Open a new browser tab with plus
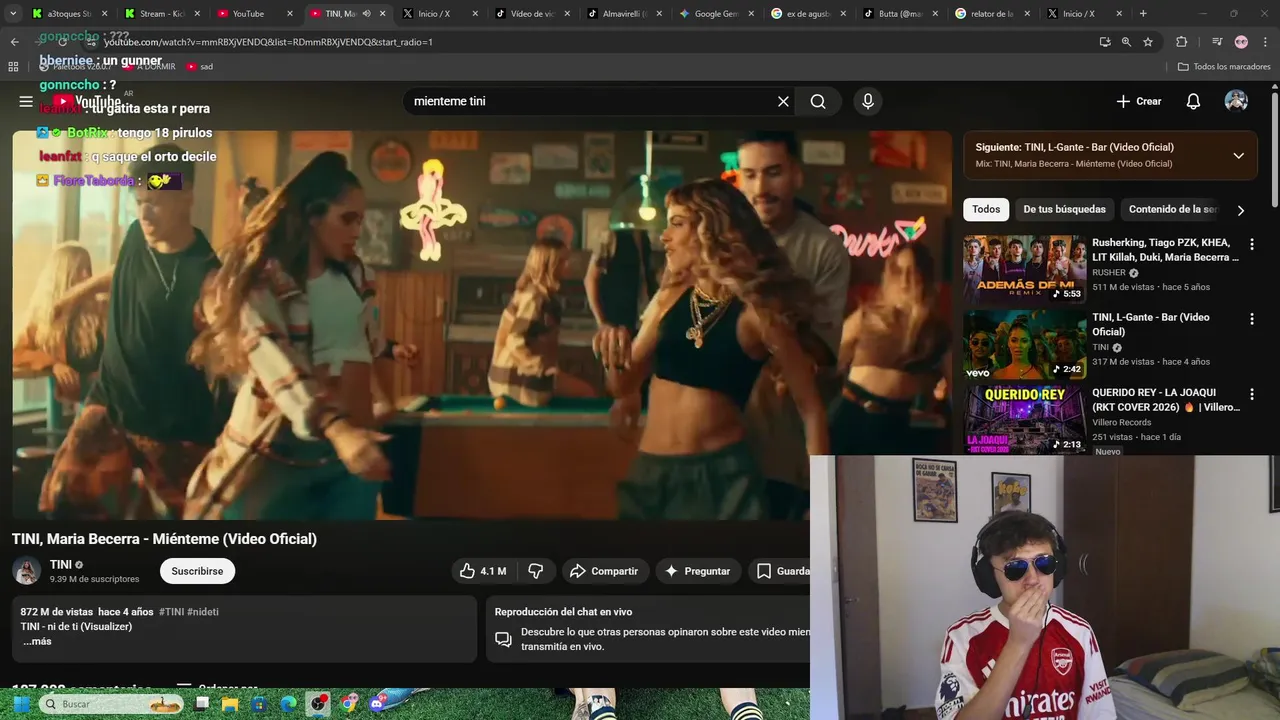Viewport: 1280px width, 720px height. [x=1143, y=14]
